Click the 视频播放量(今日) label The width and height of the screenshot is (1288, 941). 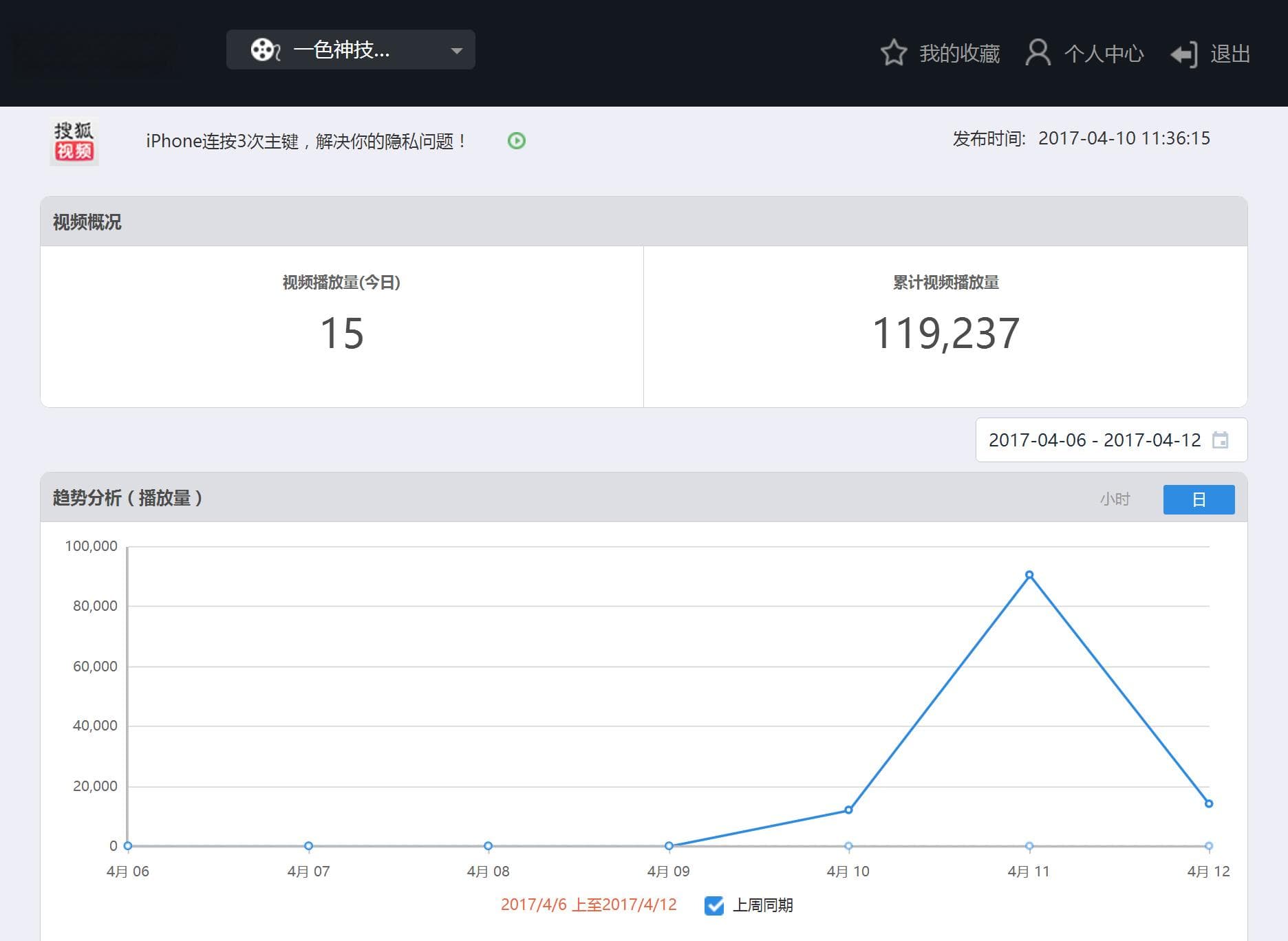click(341, 282)
